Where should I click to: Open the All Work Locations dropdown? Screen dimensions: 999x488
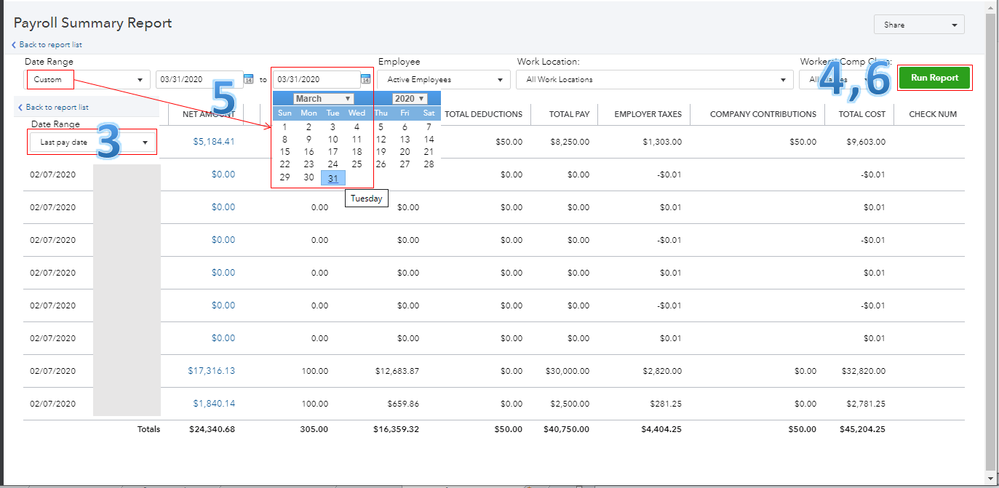coord(654,80)
